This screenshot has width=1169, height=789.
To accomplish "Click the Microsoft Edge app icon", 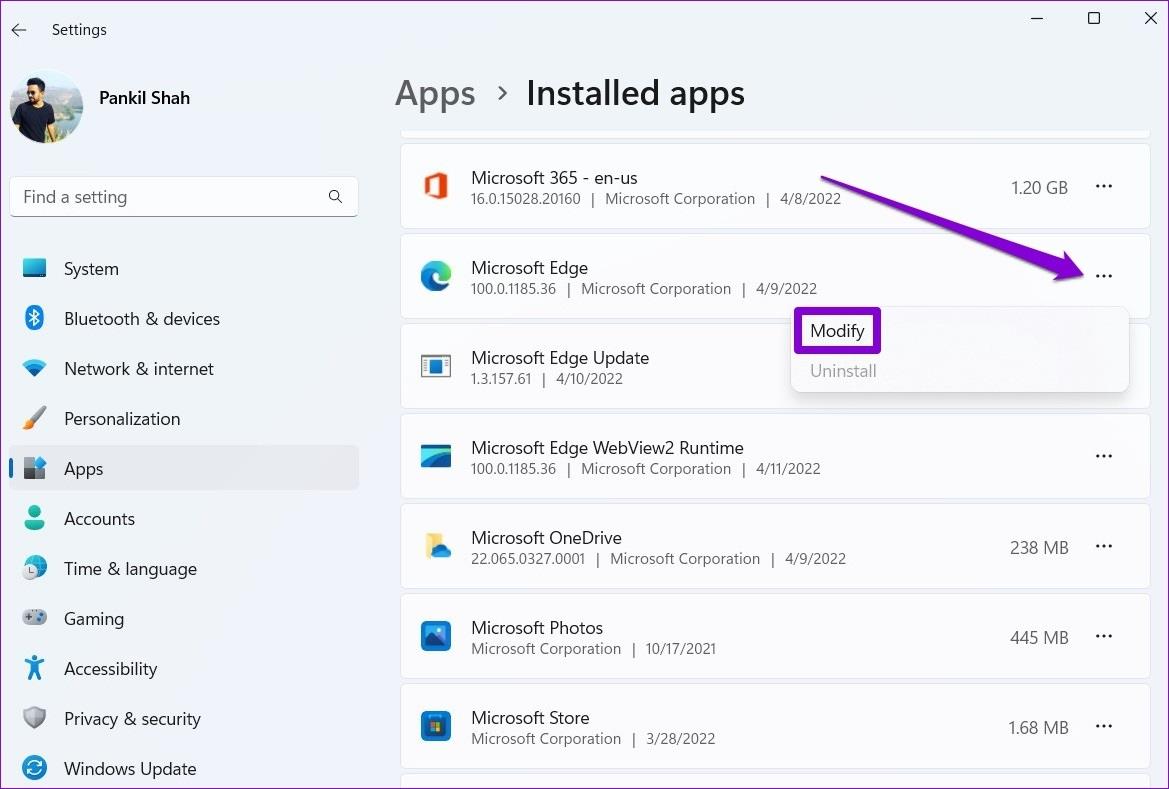I will [x=436, y=276].
